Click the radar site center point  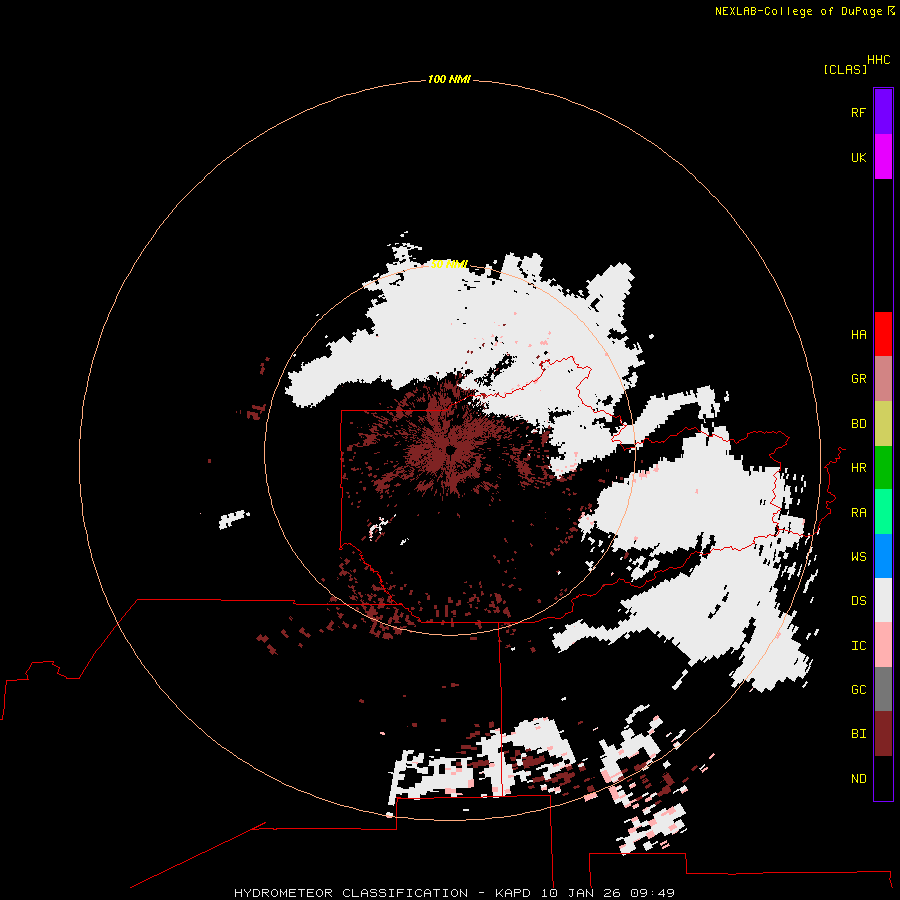click(450, 450)
